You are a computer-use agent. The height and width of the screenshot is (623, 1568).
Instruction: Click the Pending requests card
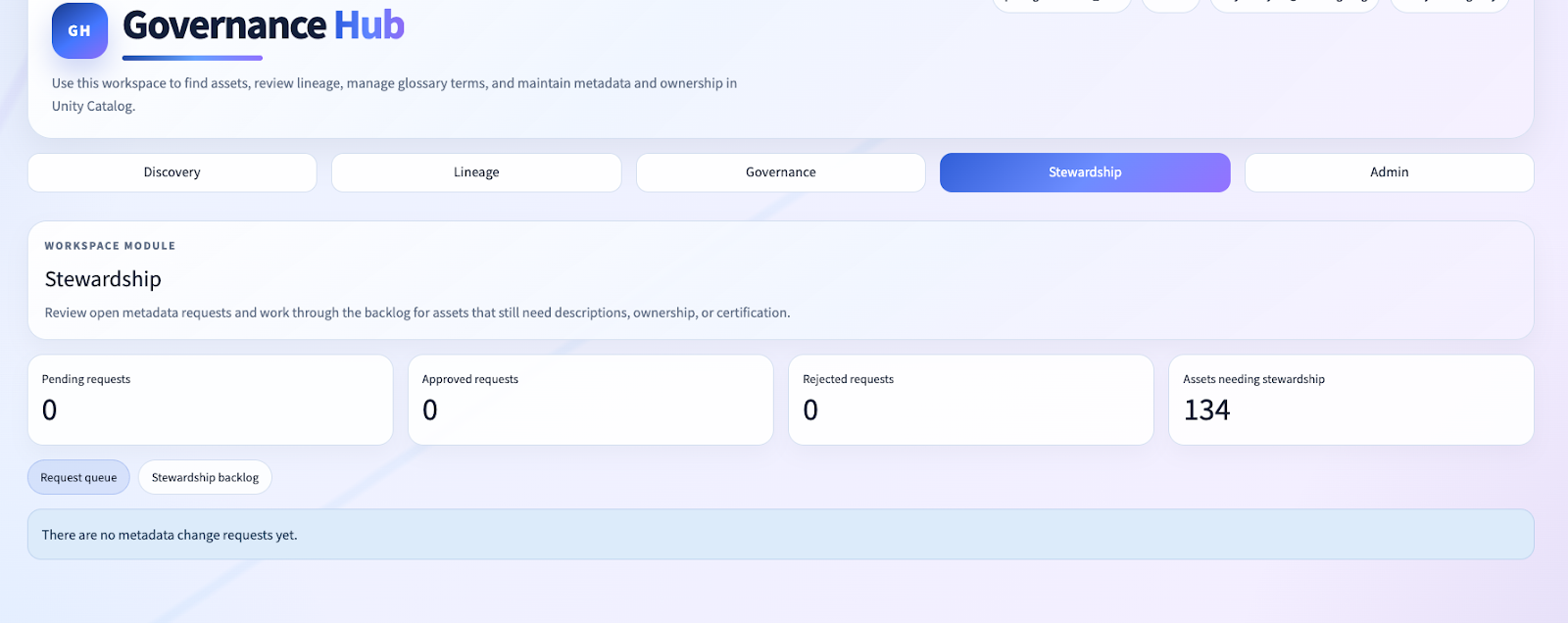210,400
